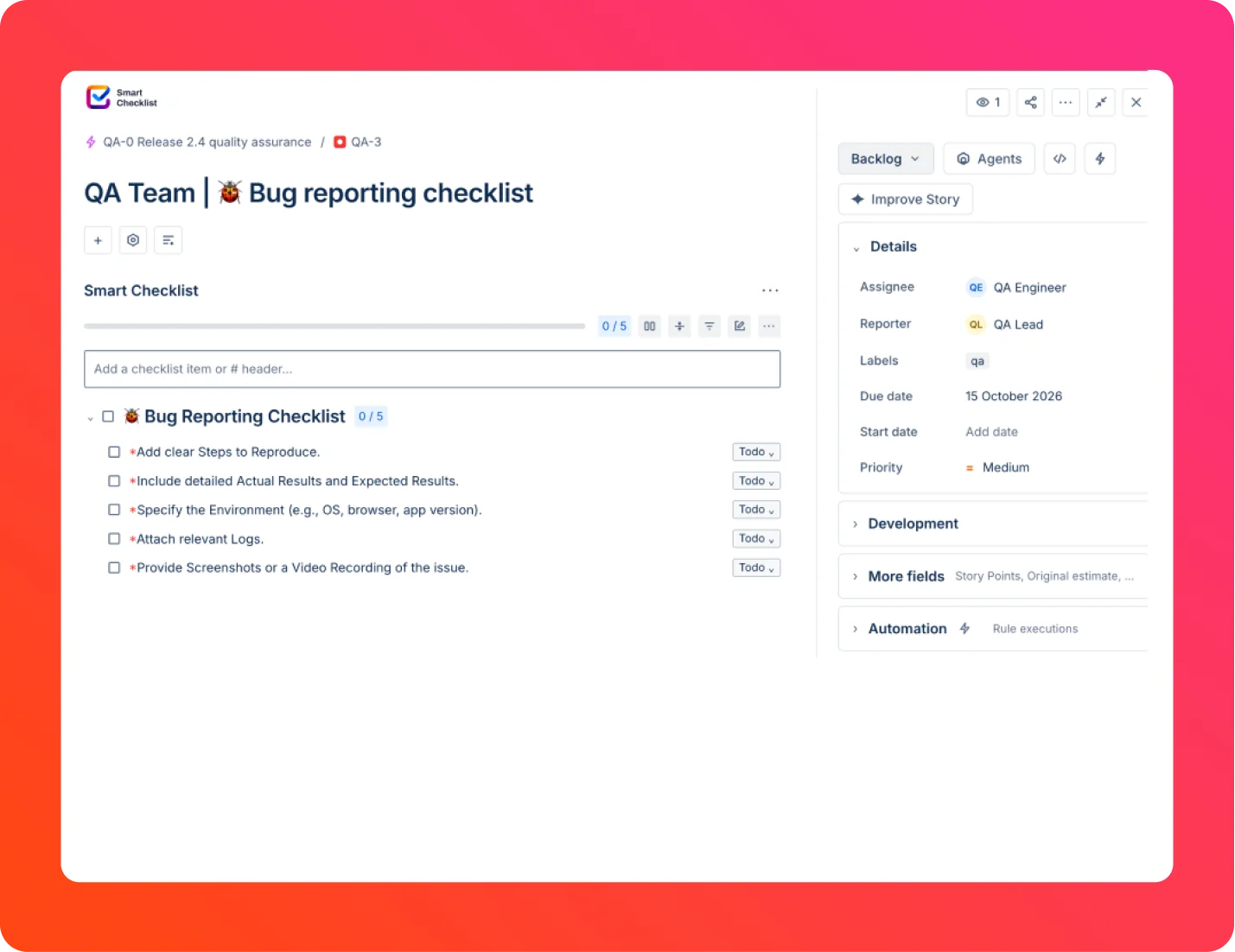The image size is (1235, 952).
Task: Click the collapse/expand all icon in checklist toolbar
Action: (x=679, y=326)
